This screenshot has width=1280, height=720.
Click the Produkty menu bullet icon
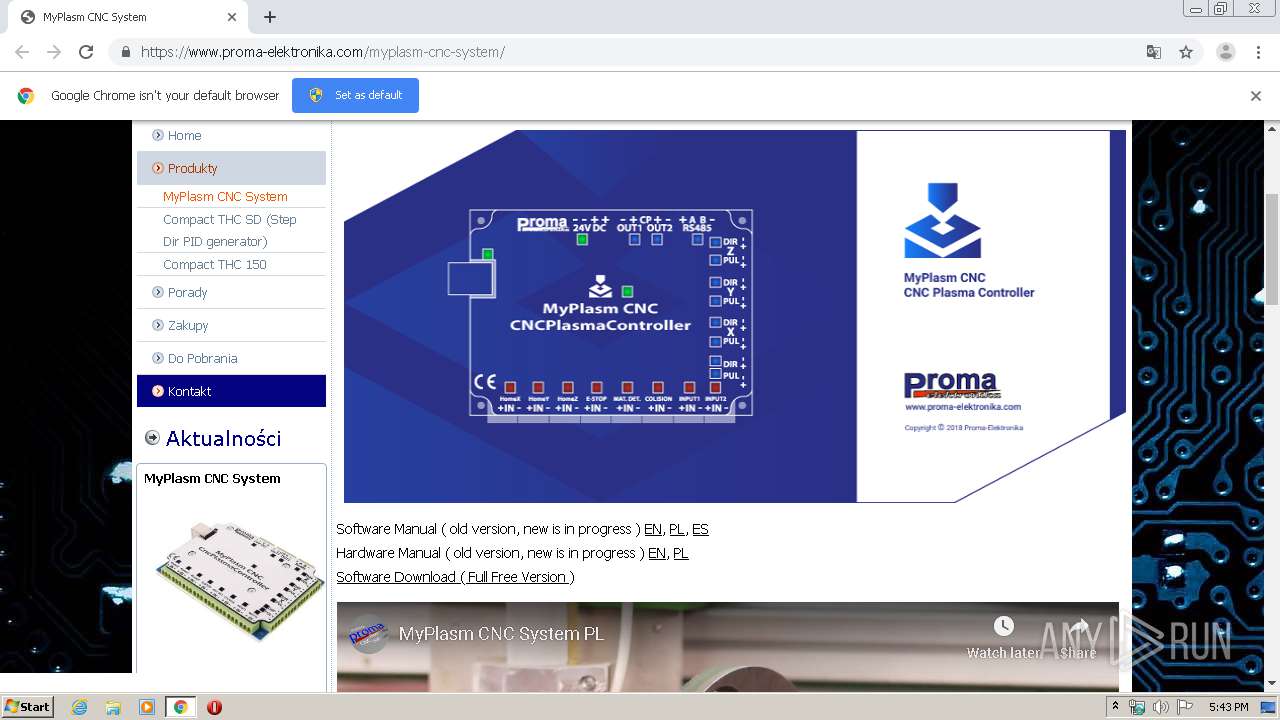[158, 168]
